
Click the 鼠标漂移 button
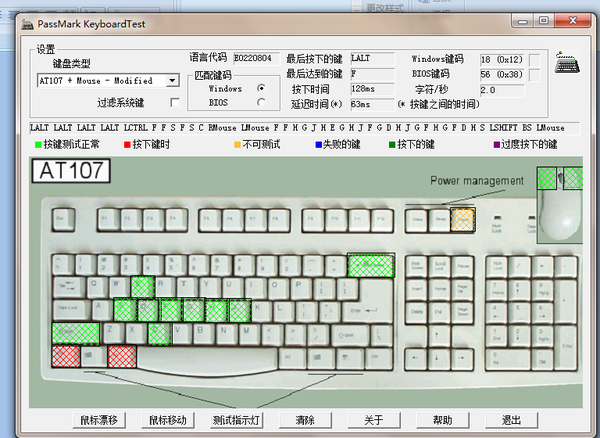point(99,420)
